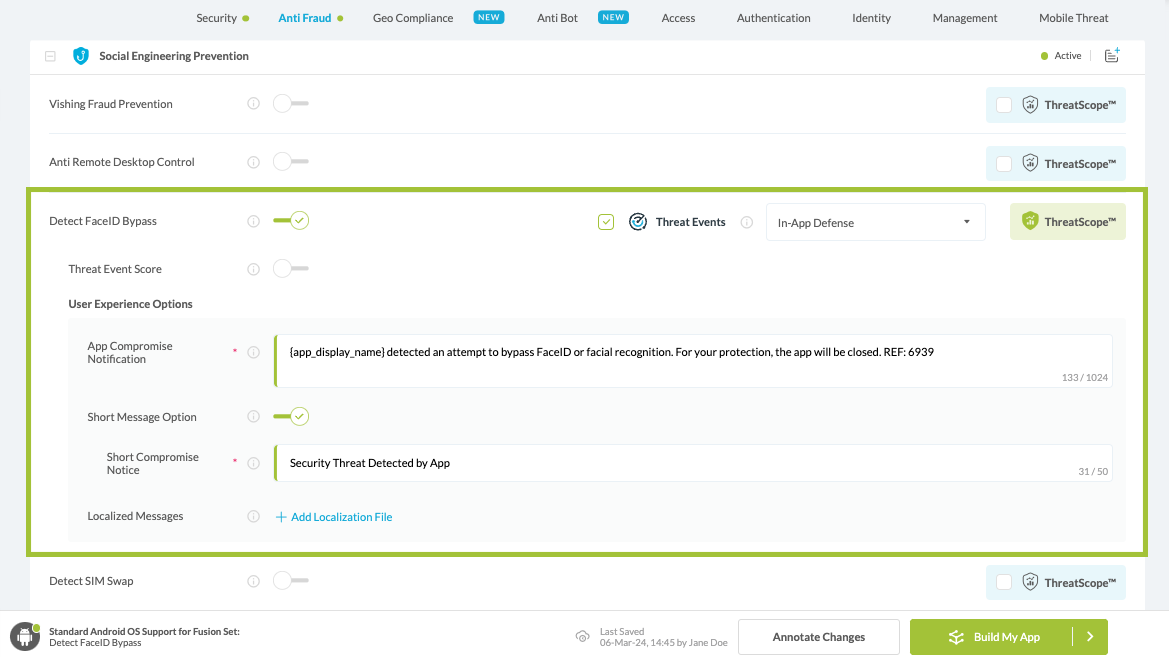The image size is (1169, 661).
Task: Click the Last Saved cloud icon
Action: point(582,637)
